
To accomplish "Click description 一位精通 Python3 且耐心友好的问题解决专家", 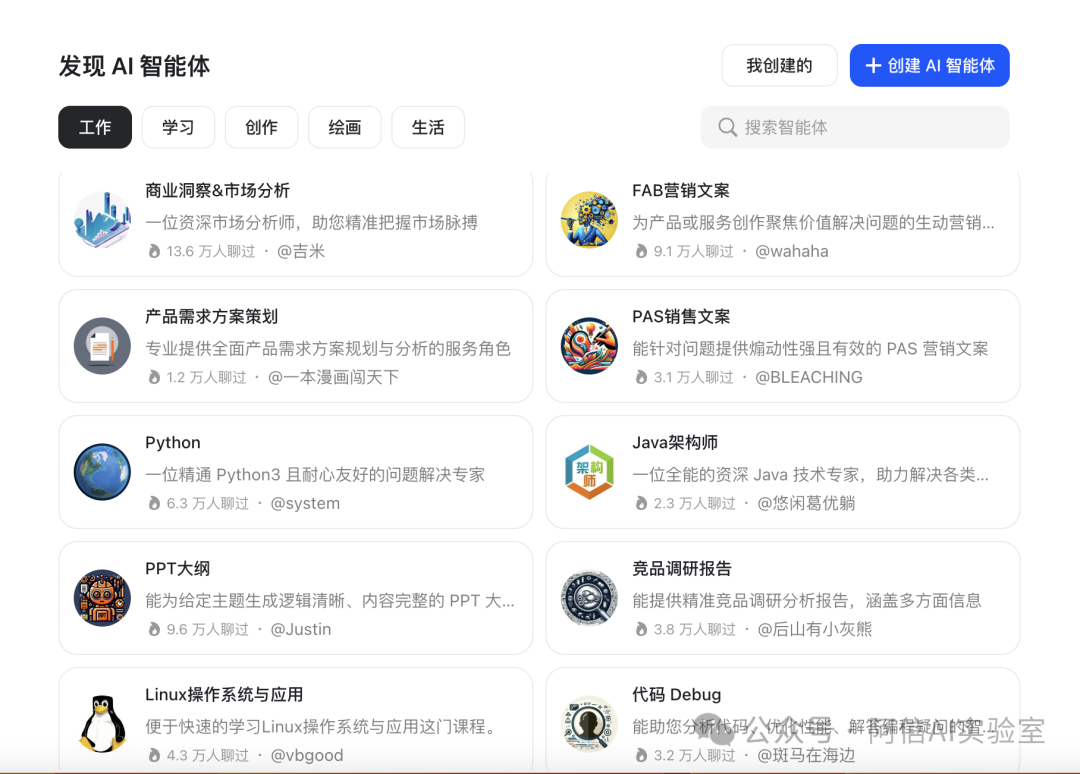I will 315,474.
